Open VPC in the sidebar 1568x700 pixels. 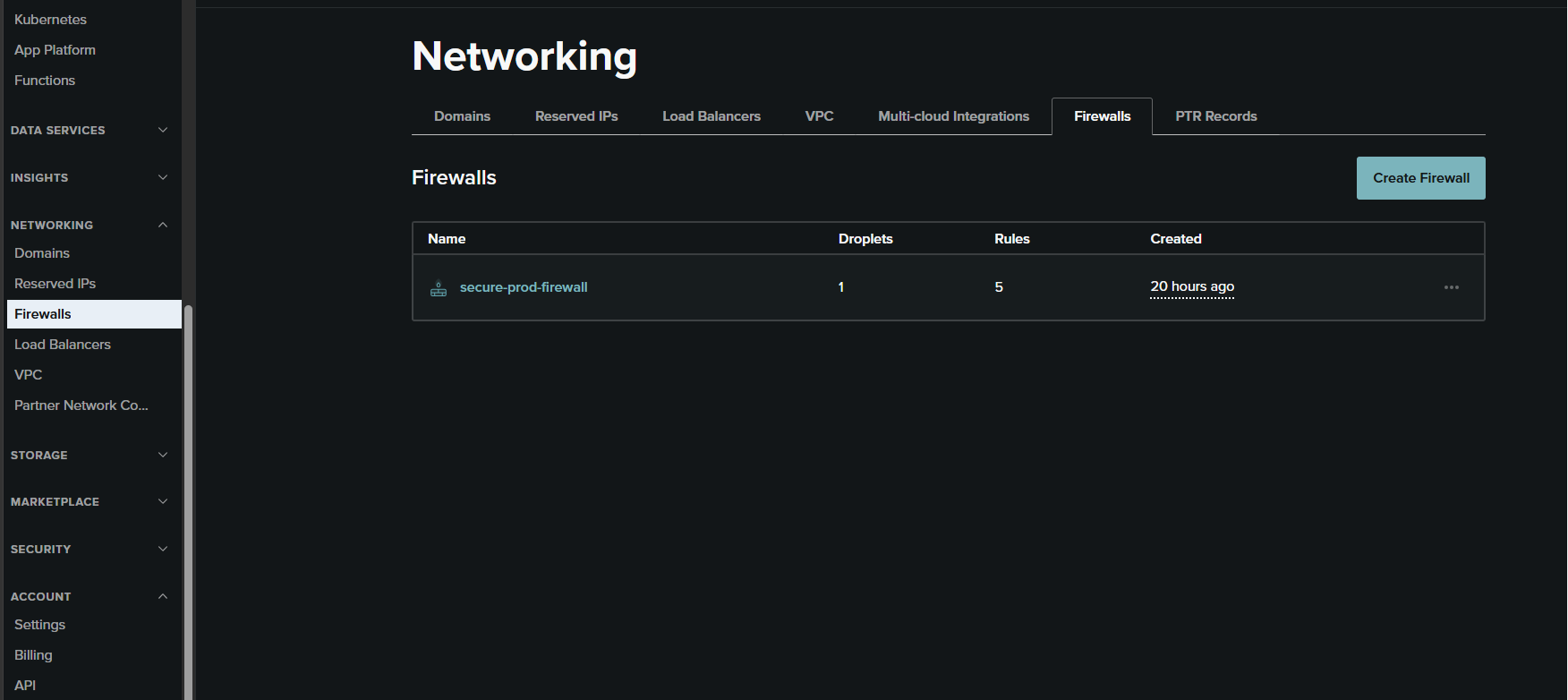click(x=28, y=375)
